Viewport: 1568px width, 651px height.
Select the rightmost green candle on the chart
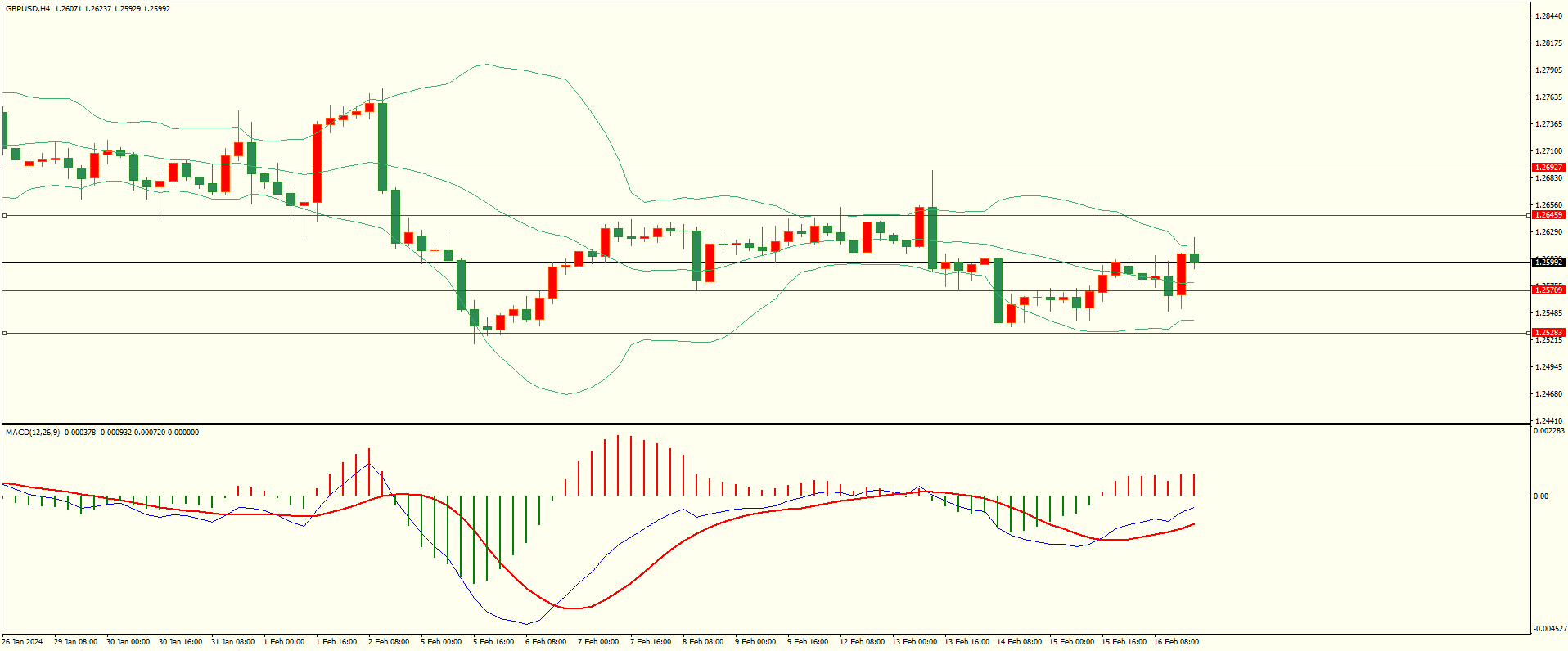coord(1195,258)
